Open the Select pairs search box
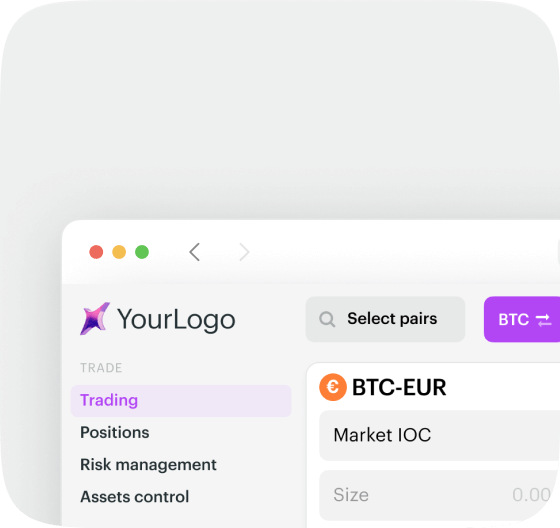The width and height of the screenshot is (560, 528). click(x=385, y=319)
